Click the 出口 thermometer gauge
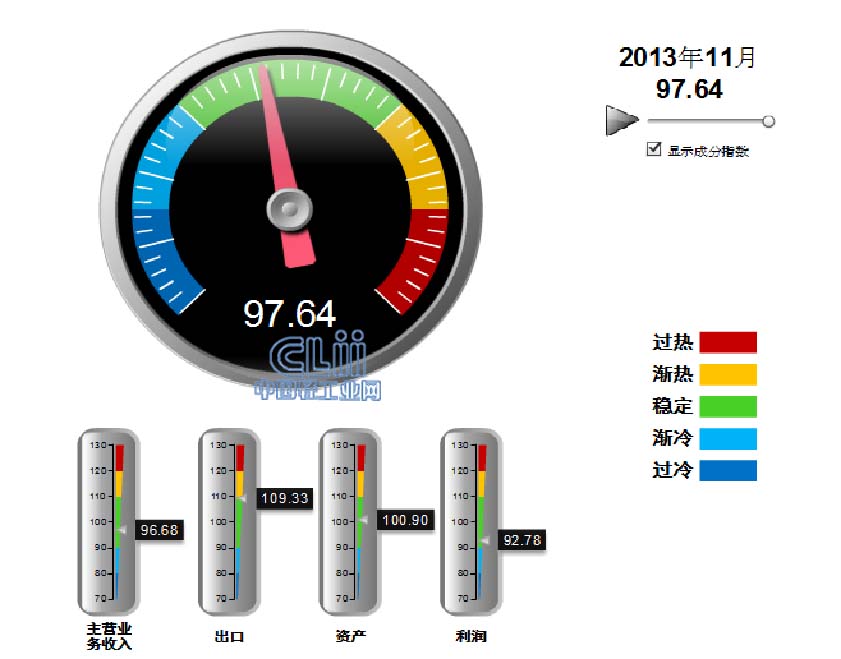Image resolution: width=841 pixels, height=659 pixels. tap(229, 522)
